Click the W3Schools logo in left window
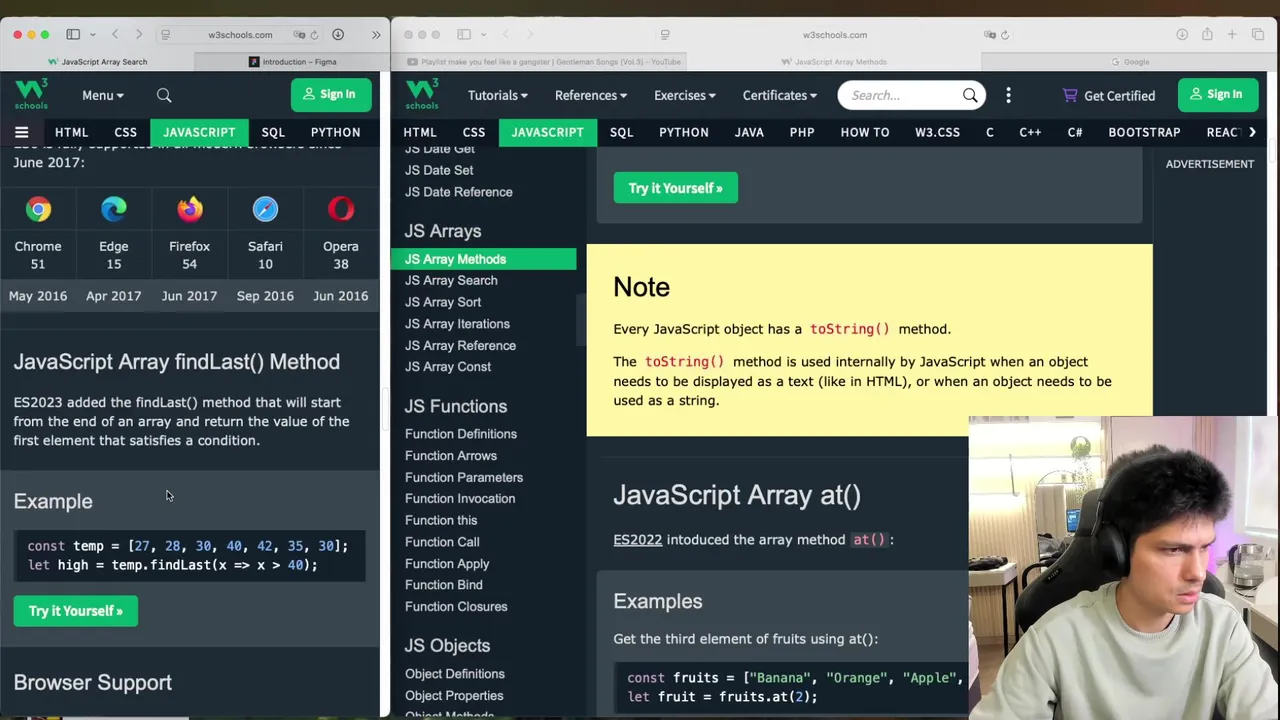This screenshot has height=720, width=1280. 31,94
